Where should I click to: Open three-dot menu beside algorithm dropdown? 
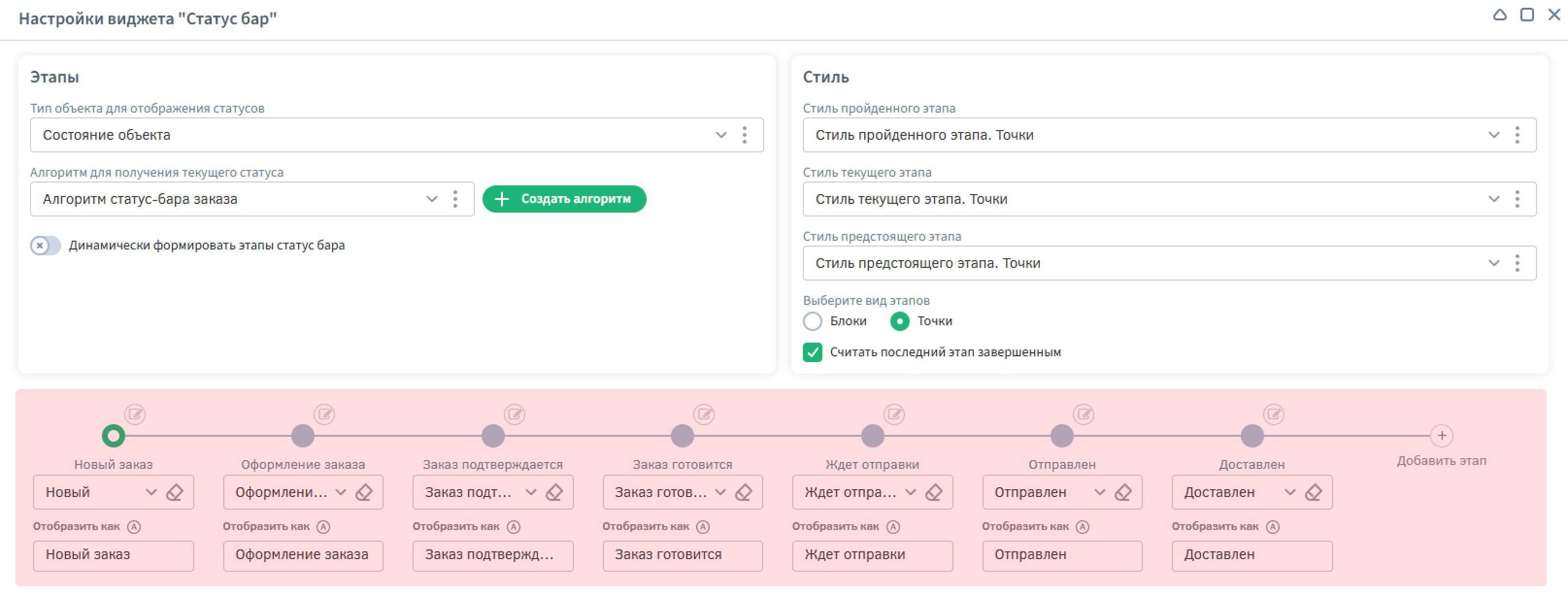pos(455,199)
